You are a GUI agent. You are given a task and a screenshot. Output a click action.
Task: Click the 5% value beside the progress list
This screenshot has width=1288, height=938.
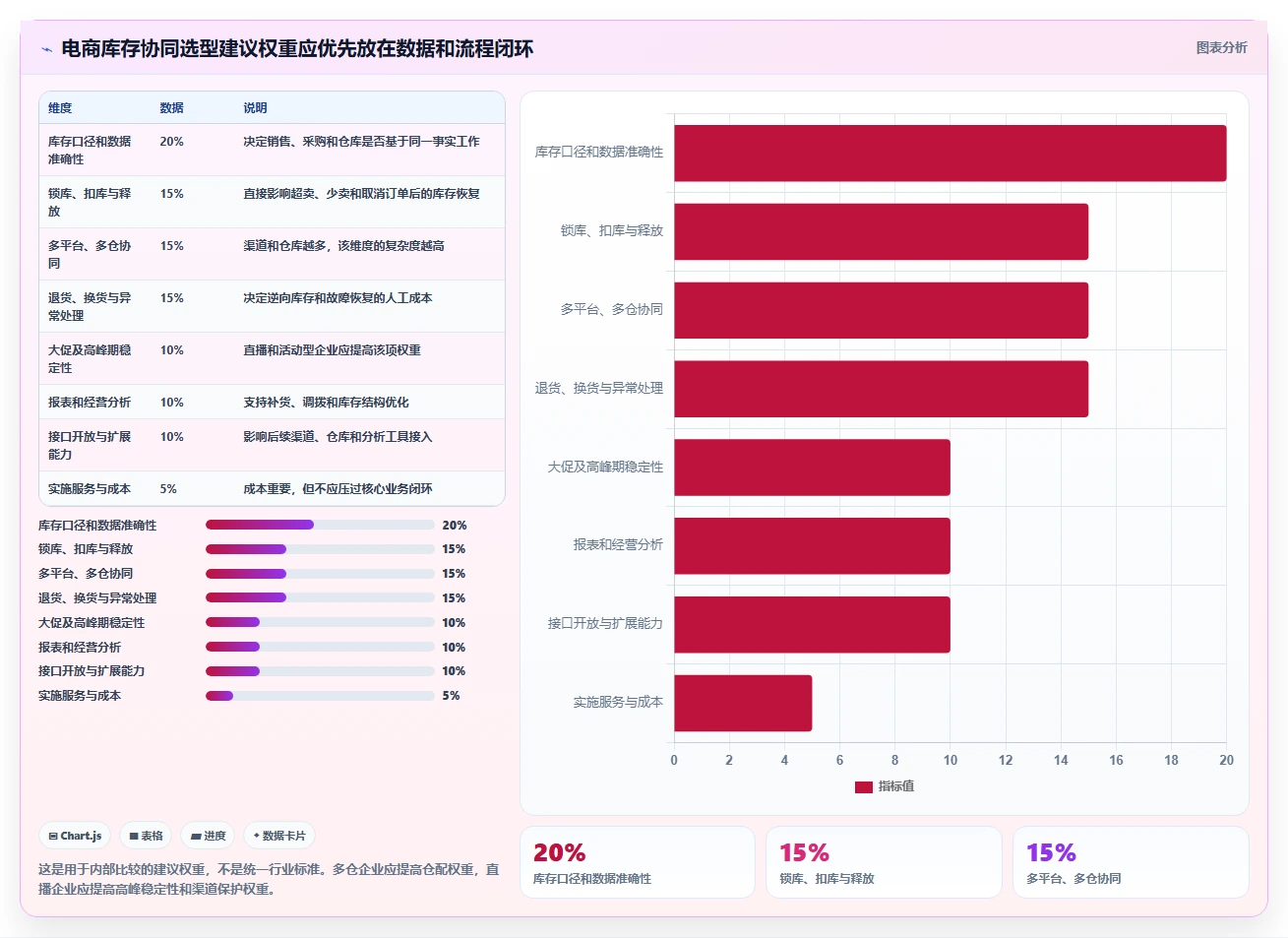pos(451,696)
